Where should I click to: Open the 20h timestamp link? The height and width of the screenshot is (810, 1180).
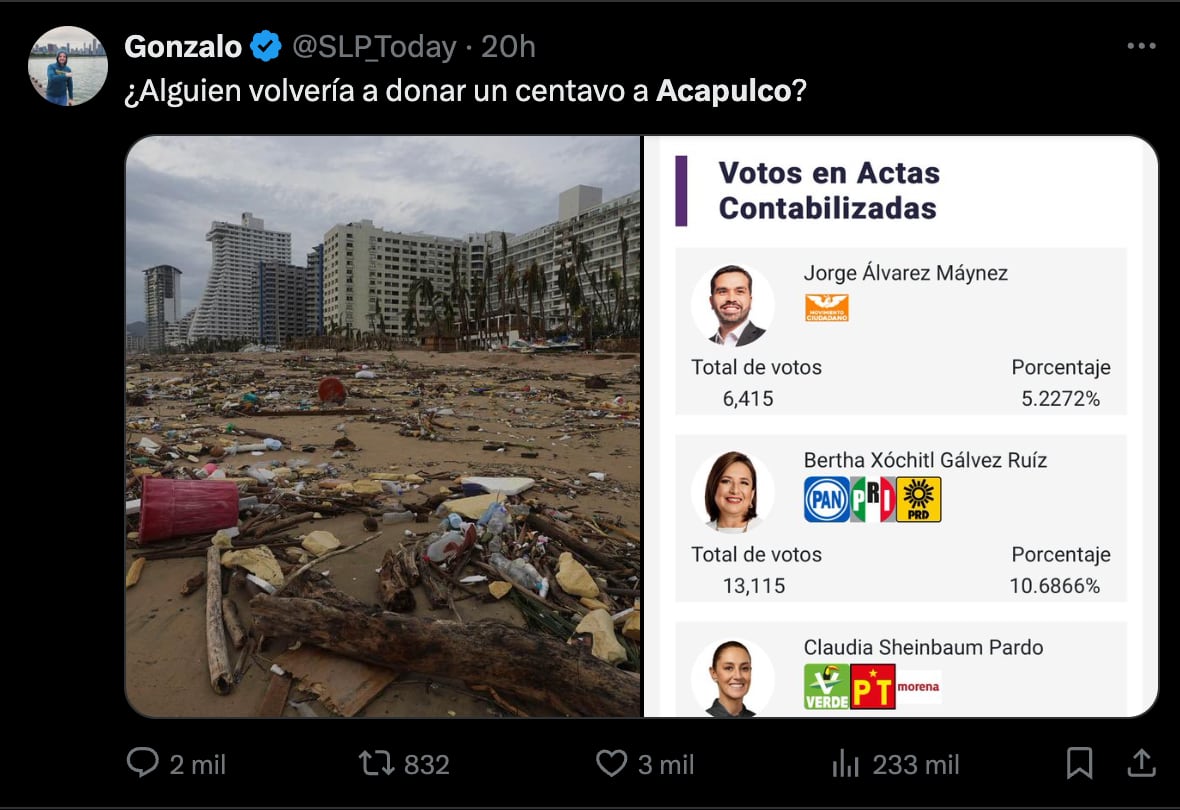(508, 47)
